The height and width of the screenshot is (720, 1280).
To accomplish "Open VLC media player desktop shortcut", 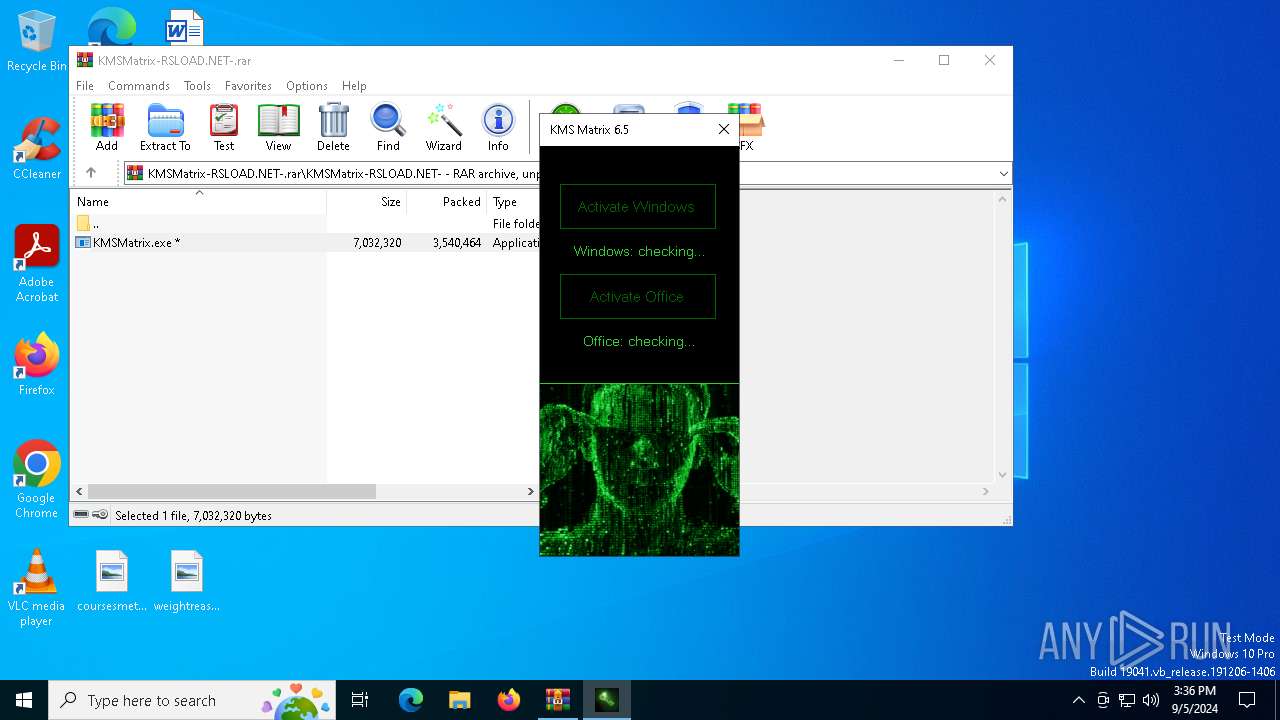I will click(x=36, y=588).
